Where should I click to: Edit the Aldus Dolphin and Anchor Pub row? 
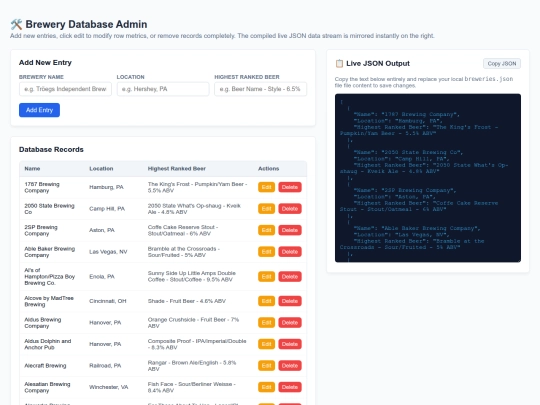(x=266, y=344)
